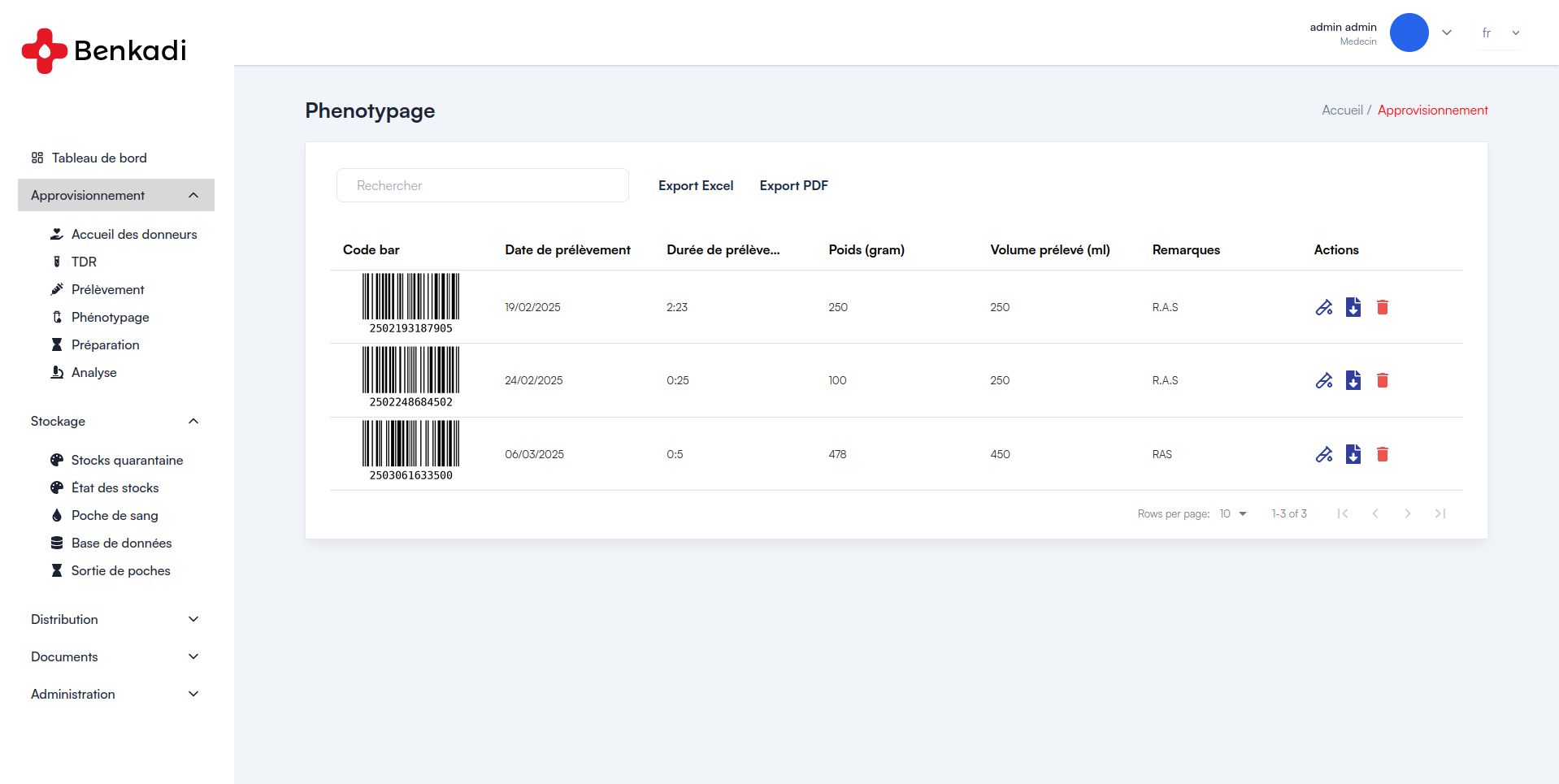Click the red trash icon in first row

1383,307
